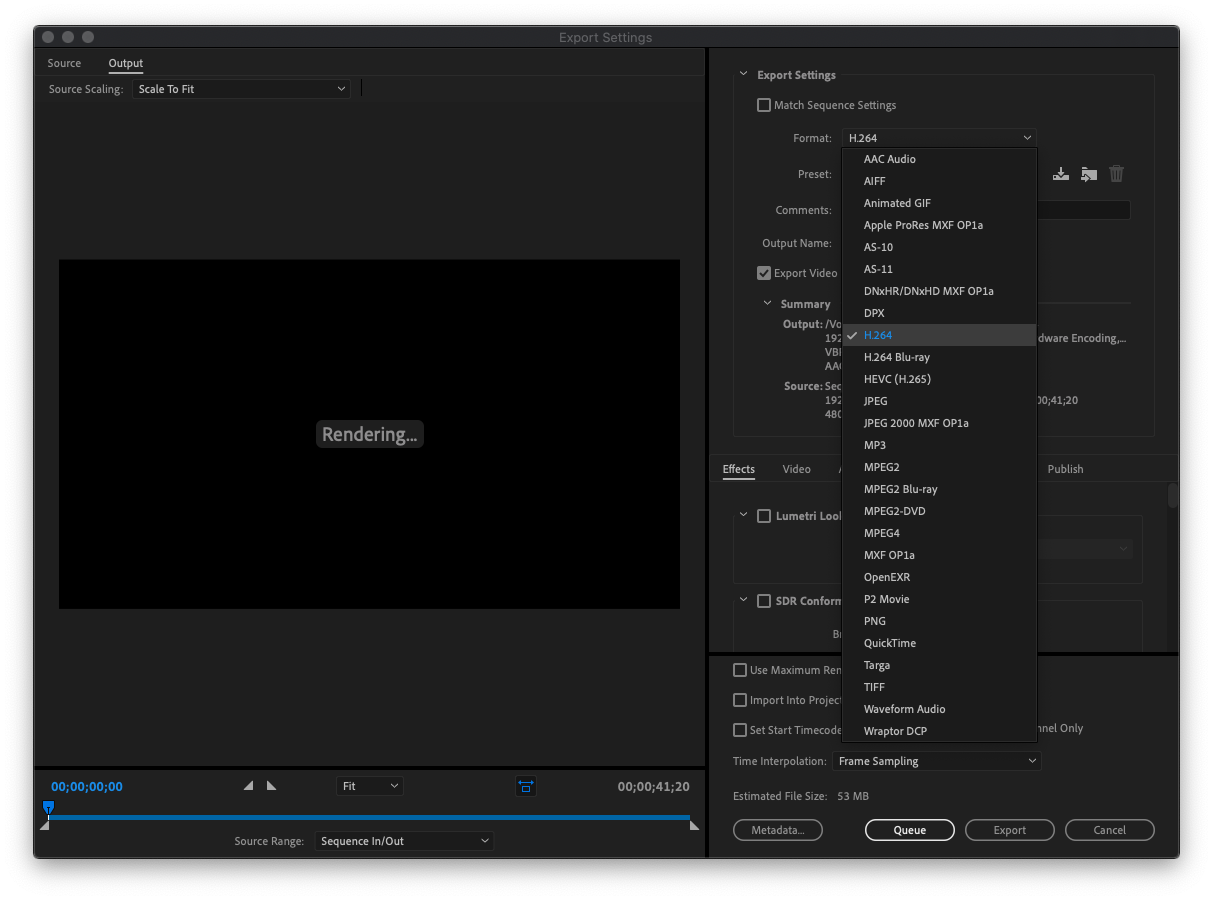Click the Set Out Point triangle icon
Viewport: 1213px width, 900px height.
271,786
